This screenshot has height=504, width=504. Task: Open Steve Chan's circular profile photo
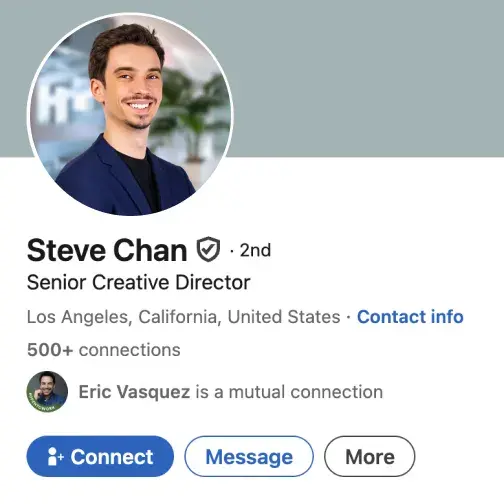[130, 114]
